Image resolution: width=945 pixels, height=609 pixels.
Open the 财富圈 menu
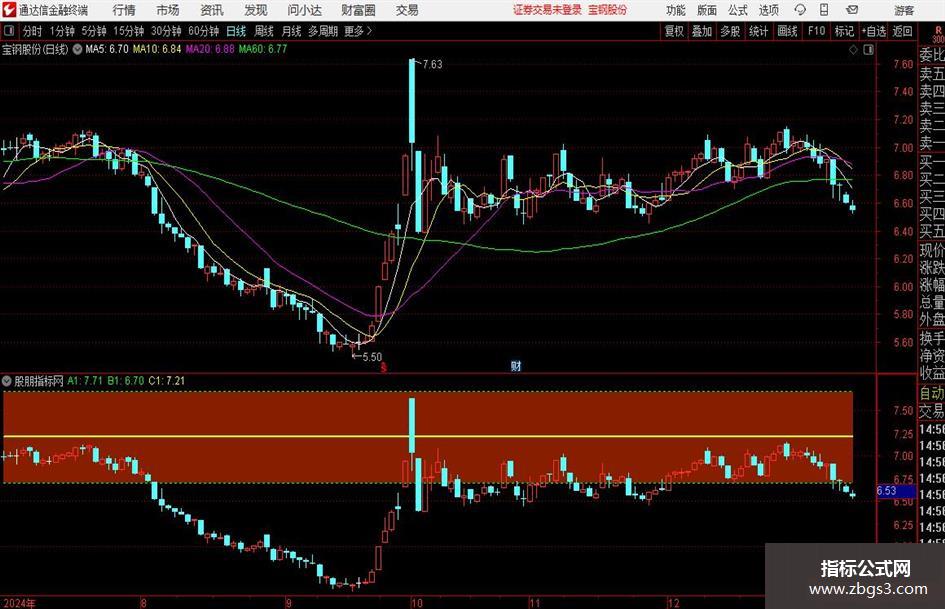point(358,10)
